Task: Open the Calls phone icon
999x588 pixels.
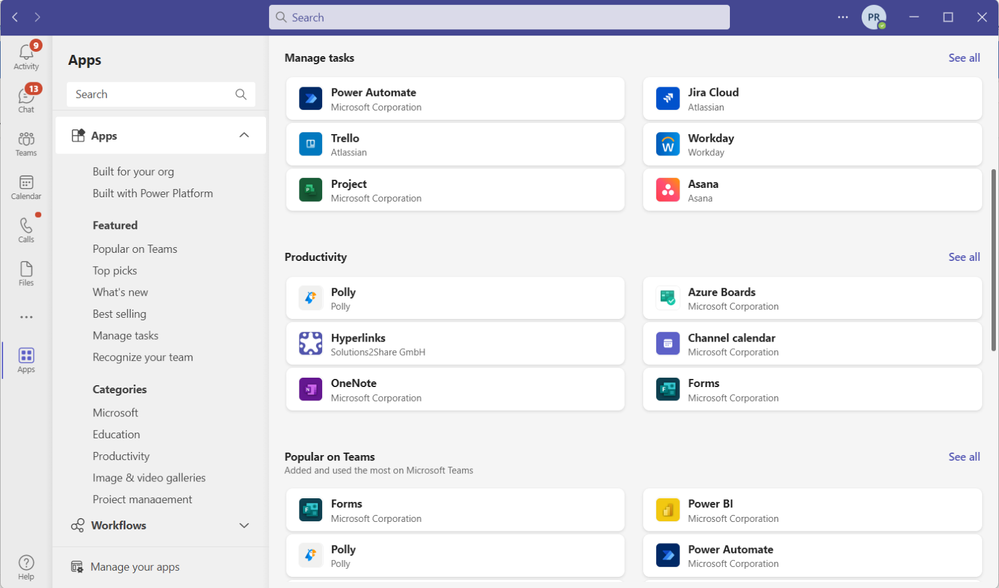Action: point(26,226)
